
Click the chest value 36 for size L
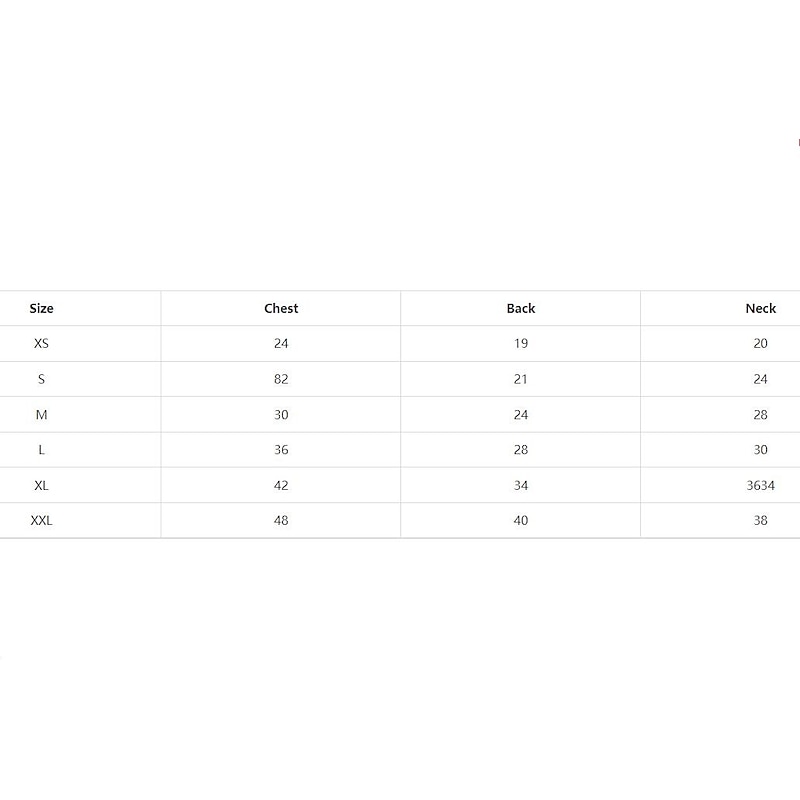(281, 450)
